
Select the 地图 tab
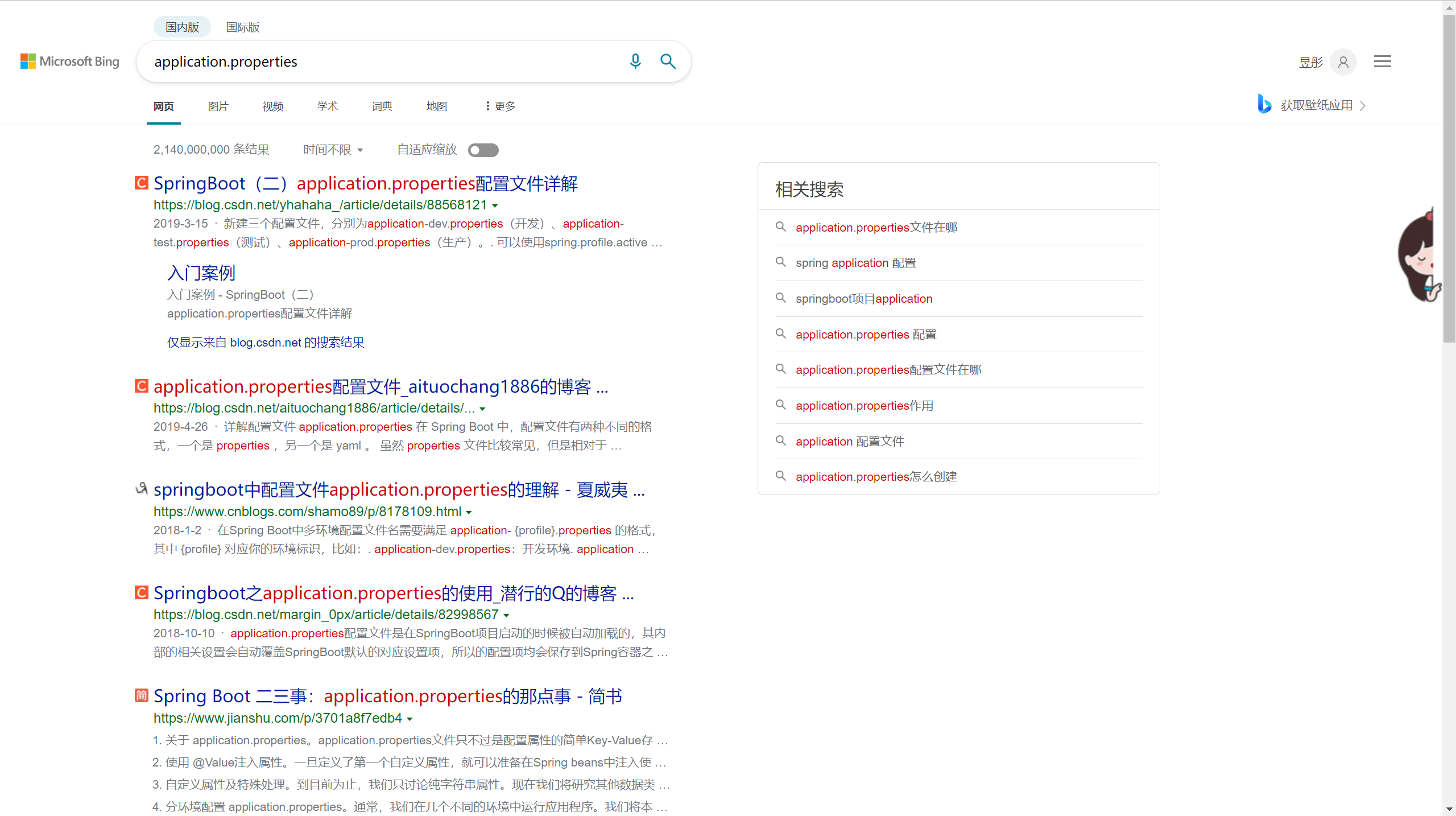click(437, 106)
